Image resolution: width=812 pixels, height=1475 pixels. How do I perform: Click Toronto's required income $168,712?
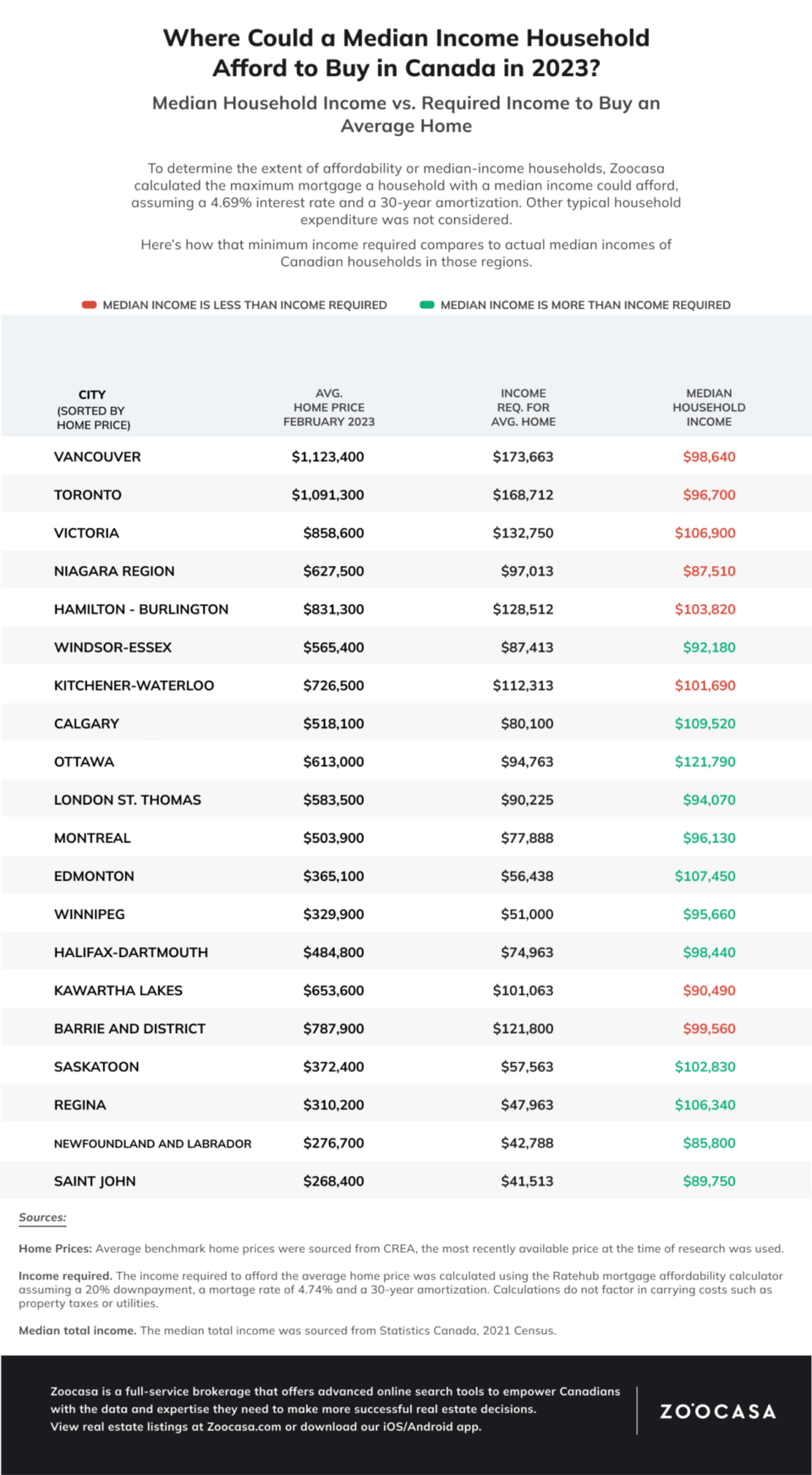[x=524, y=495]
